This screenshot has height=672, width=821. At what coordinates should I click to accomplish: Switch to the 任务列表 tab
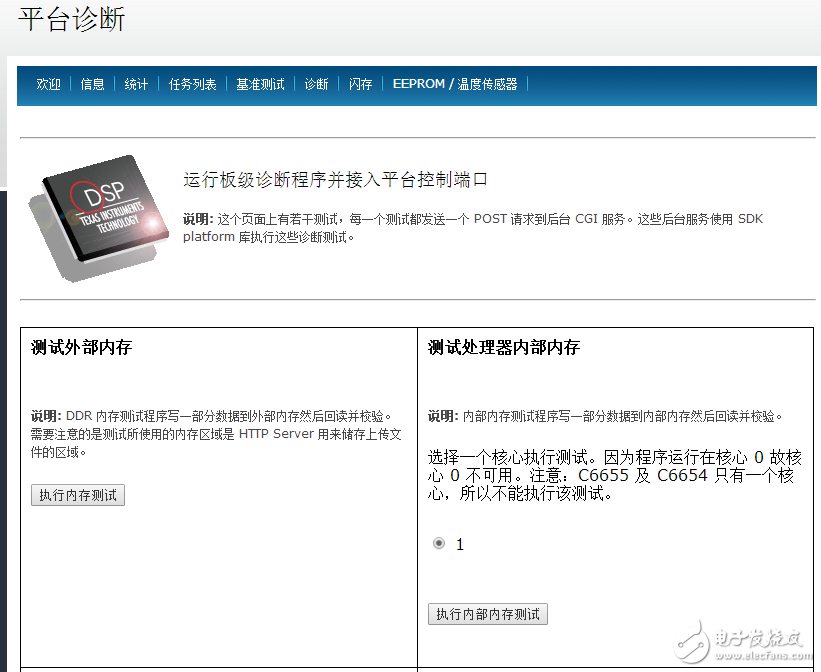coord(192,84)
